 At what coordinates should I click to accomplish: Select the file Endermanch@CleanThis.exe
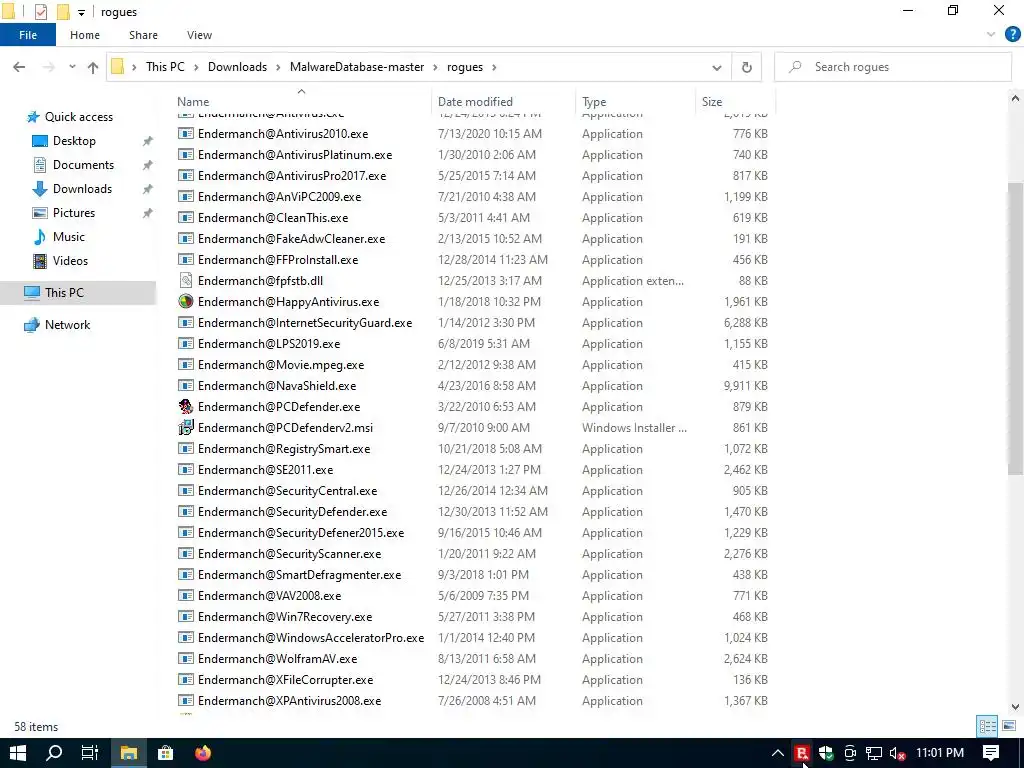click(x=272, y=217)
